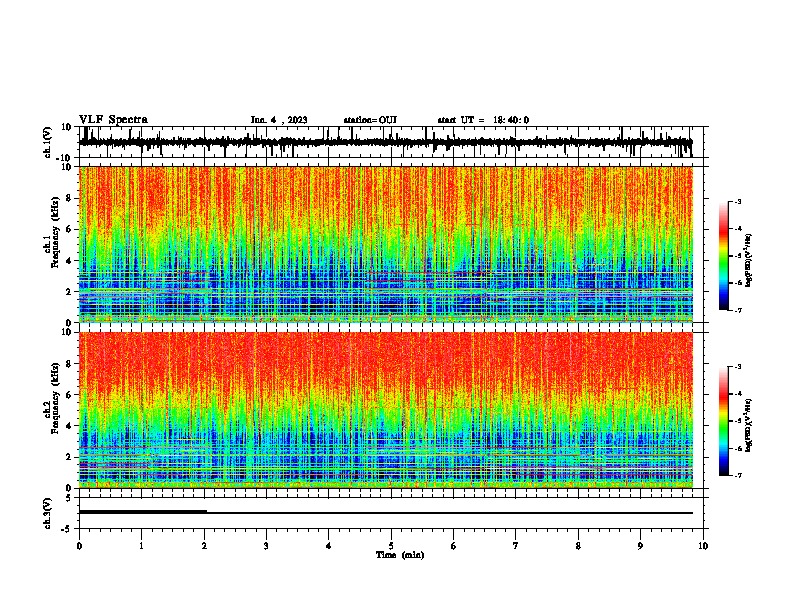Click the 'start UT = 18:40:0' header text
This screenshot has width=792, height=612.
coord(483,120)
